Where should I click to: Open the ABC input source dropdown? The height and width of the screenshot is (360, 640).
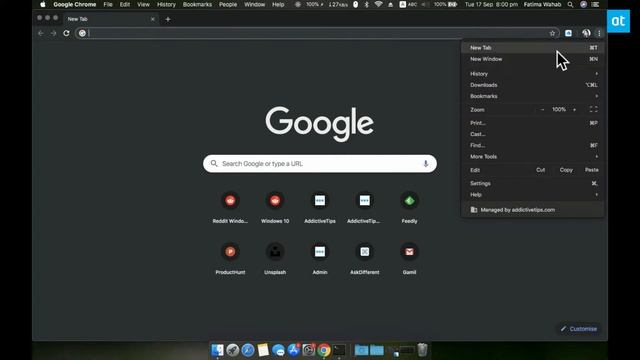point(408,4)
